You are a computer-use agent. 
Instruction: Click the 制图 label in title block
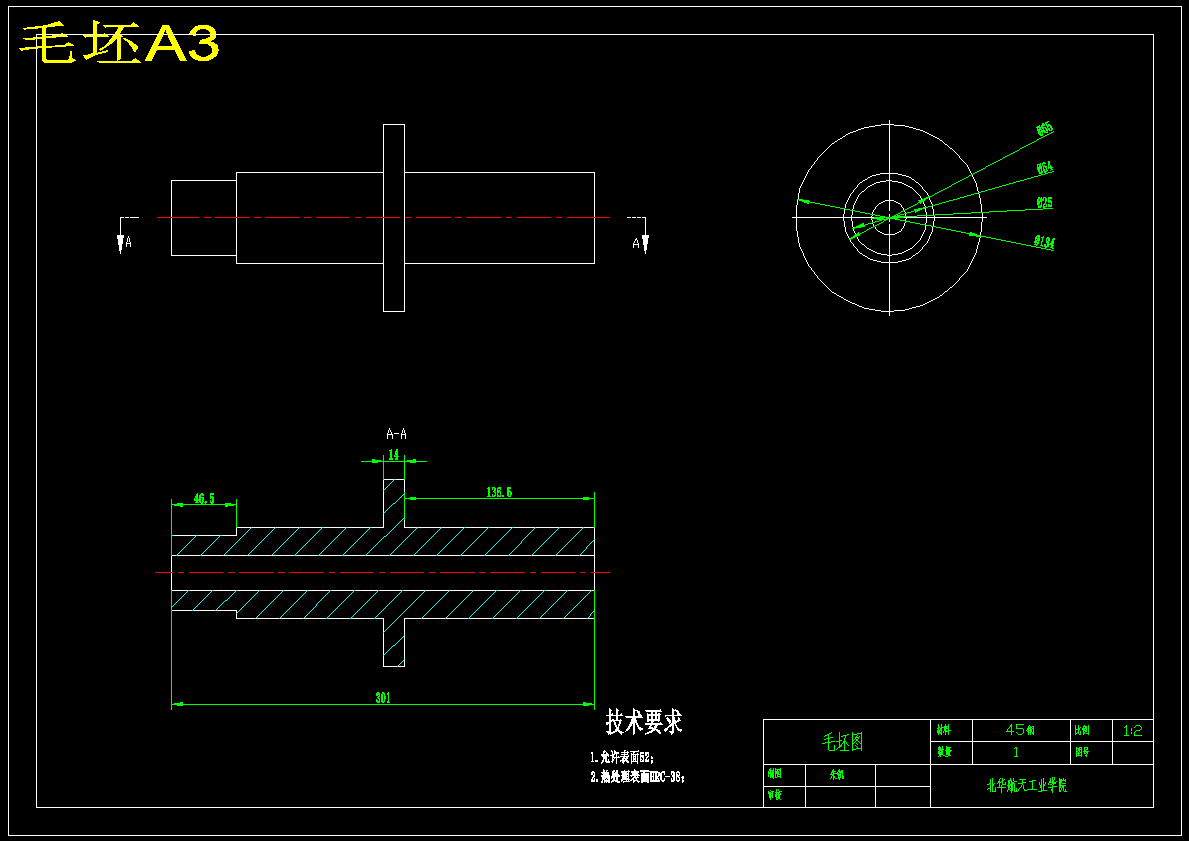774,774
